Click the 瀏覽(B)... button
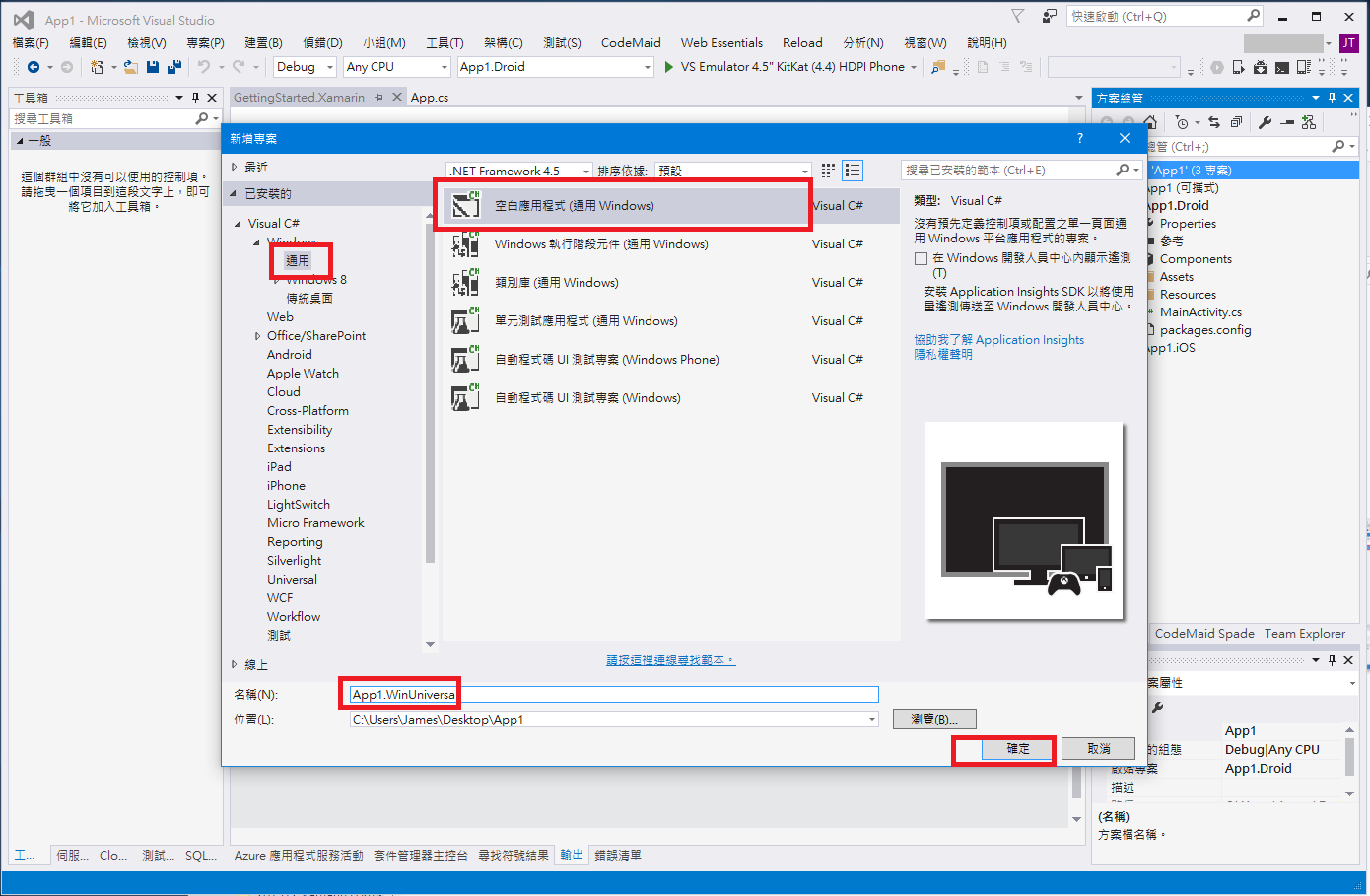Screen dimensions: 1370x896 click(x=934, y=720)
